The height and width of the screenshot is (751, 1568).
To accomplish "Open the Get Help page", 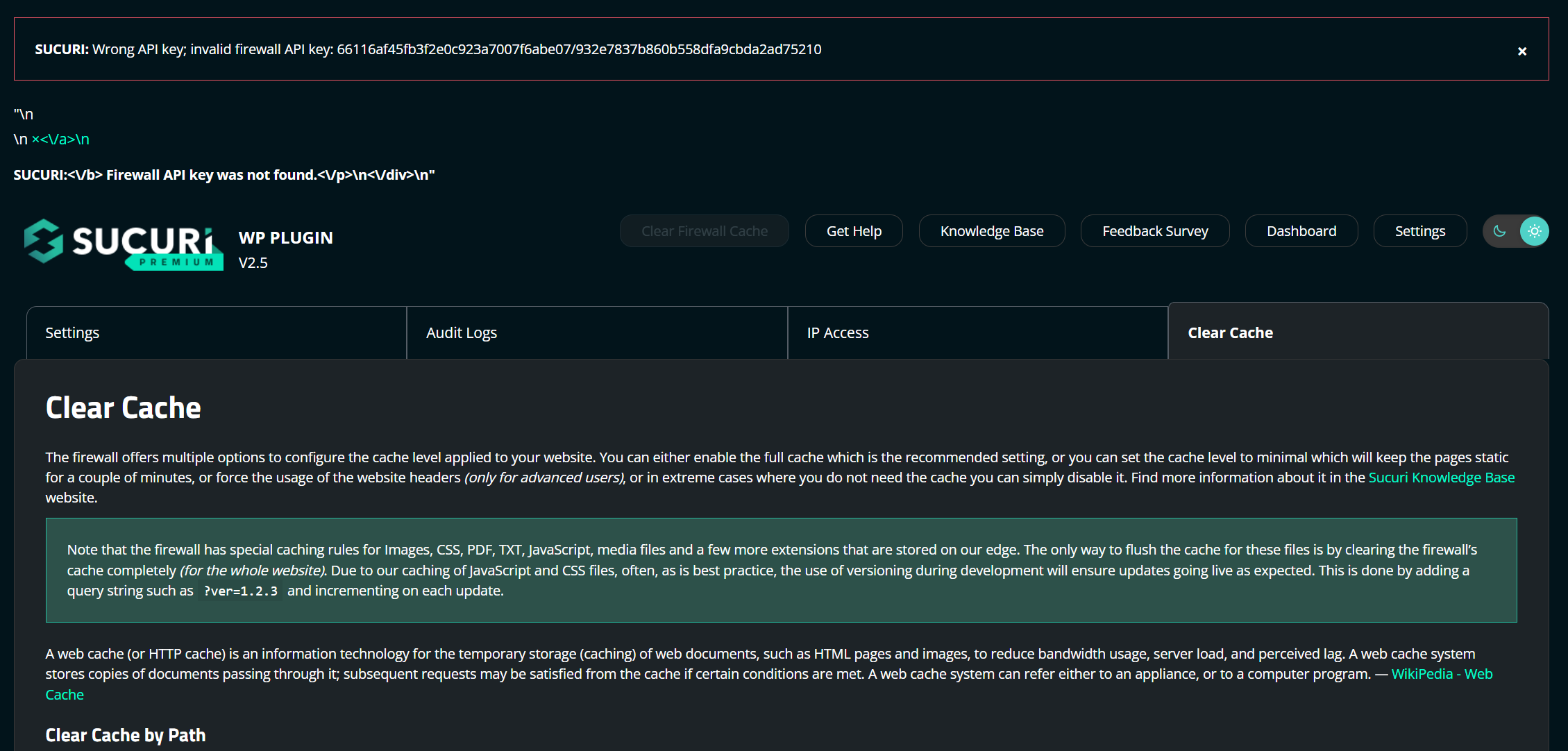I will point(853,231).
